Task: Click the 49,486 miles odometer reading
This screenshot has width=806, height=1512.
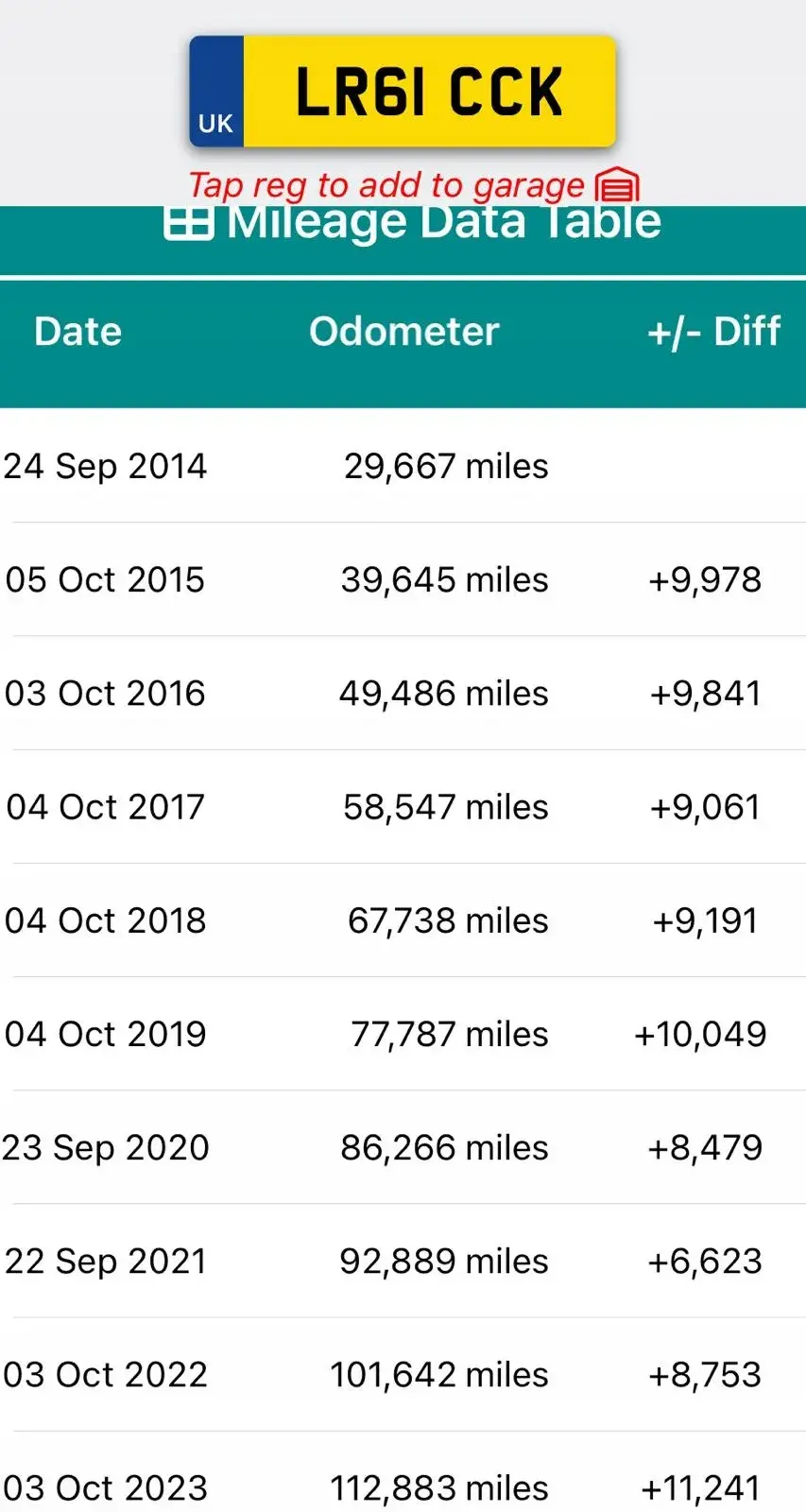Action: (x=444, y=694)
